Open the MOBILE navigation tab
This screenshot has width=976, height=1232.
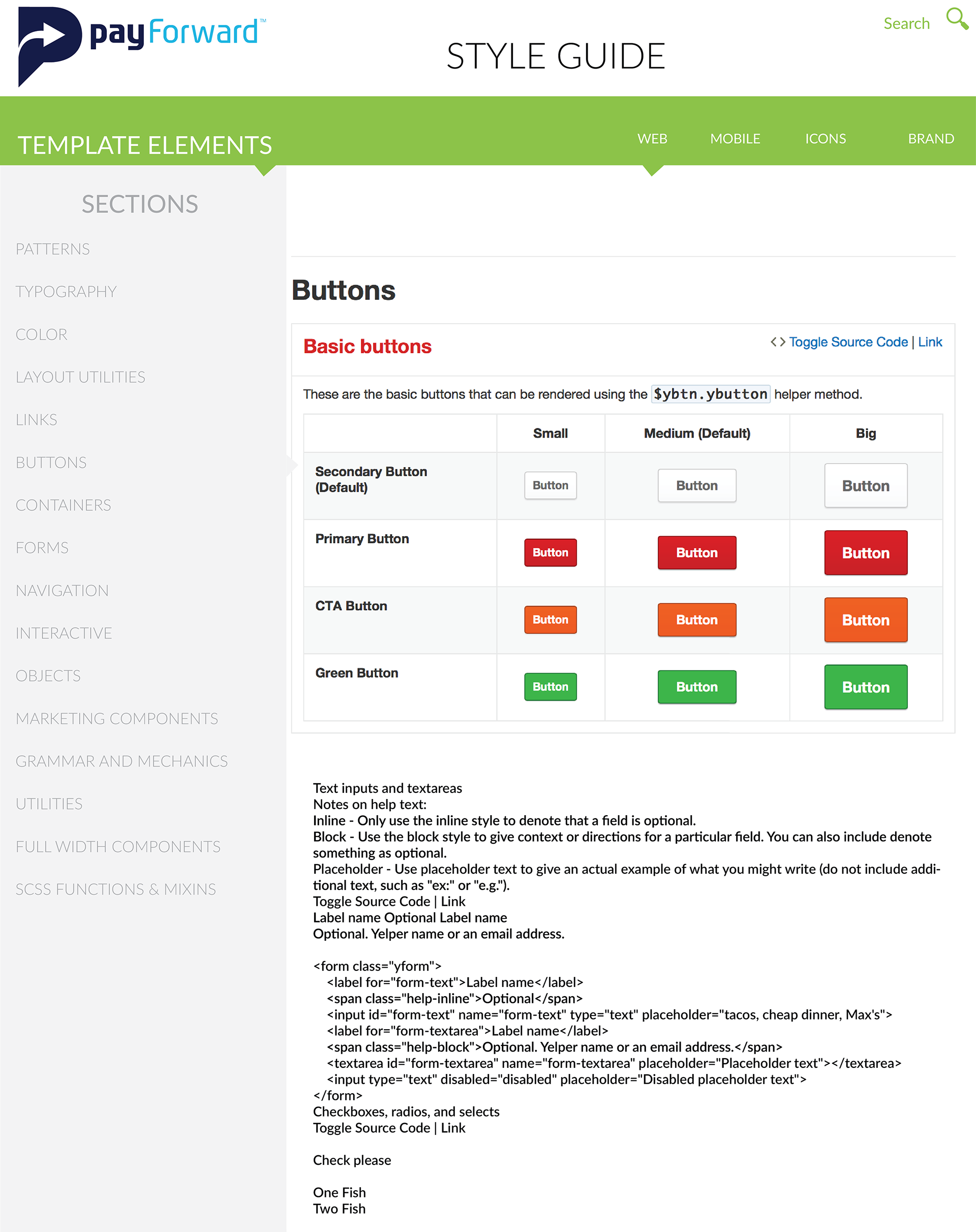(735, 139)
